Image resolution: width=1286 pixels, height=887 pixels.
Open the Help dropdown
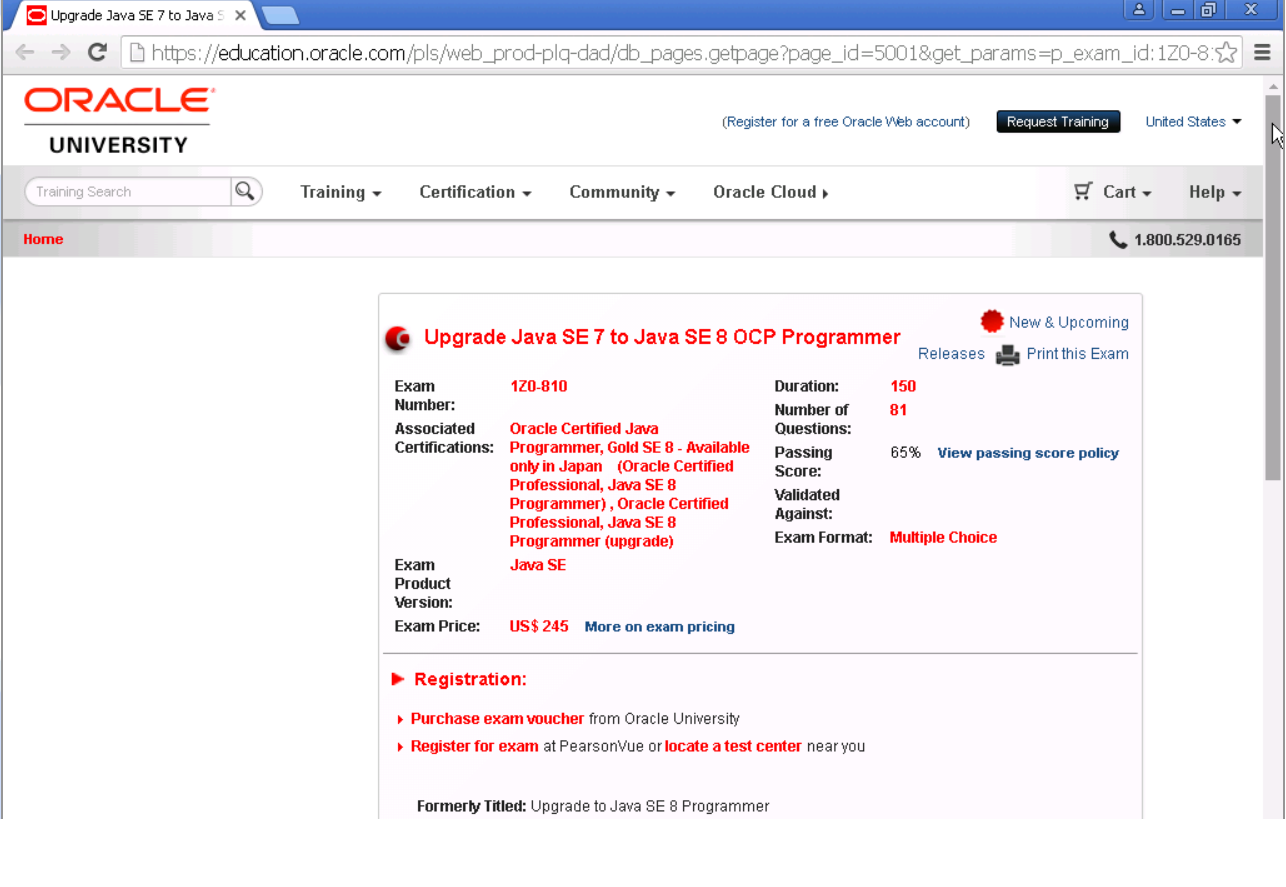tap(1215, 192)
